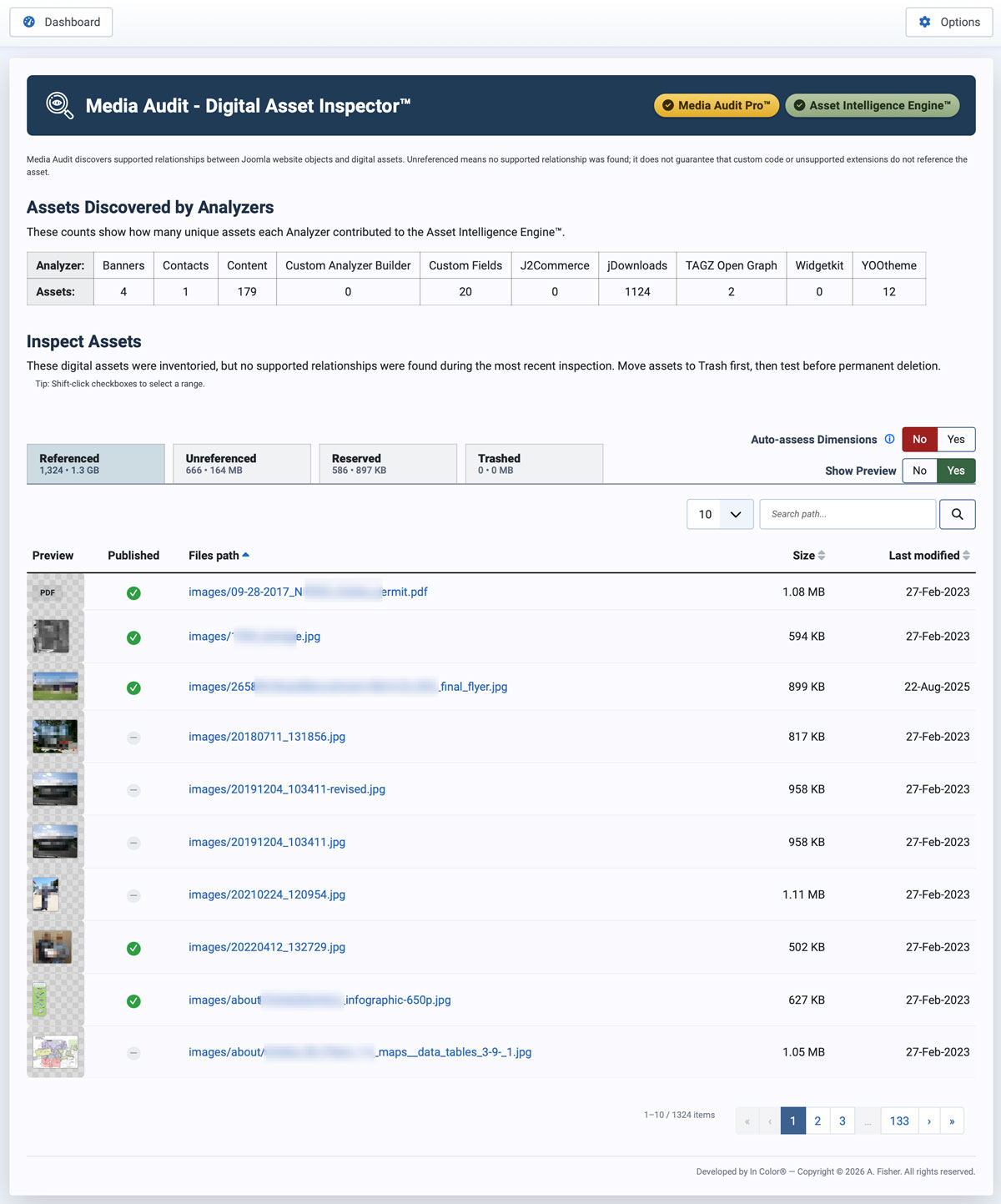Go to pagination page 3
The width and height of the screenshot is (1001, 1204).
tap(843, 1121)
